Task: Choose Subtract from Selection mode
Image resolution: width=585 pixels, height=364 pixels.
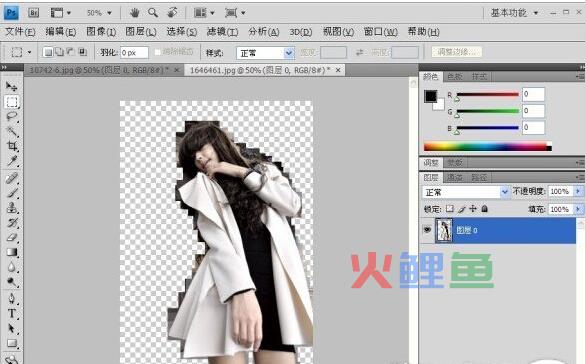Action: click(x=71, y=52)
